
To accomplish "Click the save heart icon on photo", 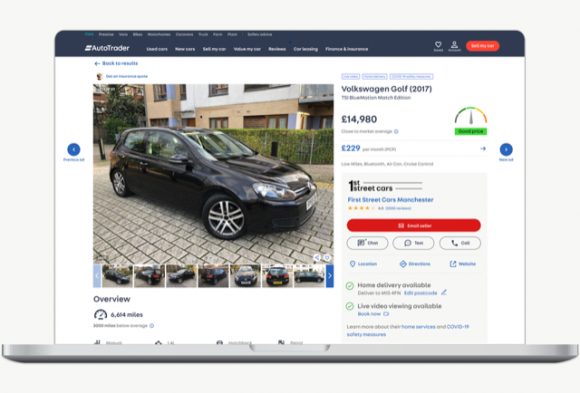I will [x=327, y=258].
